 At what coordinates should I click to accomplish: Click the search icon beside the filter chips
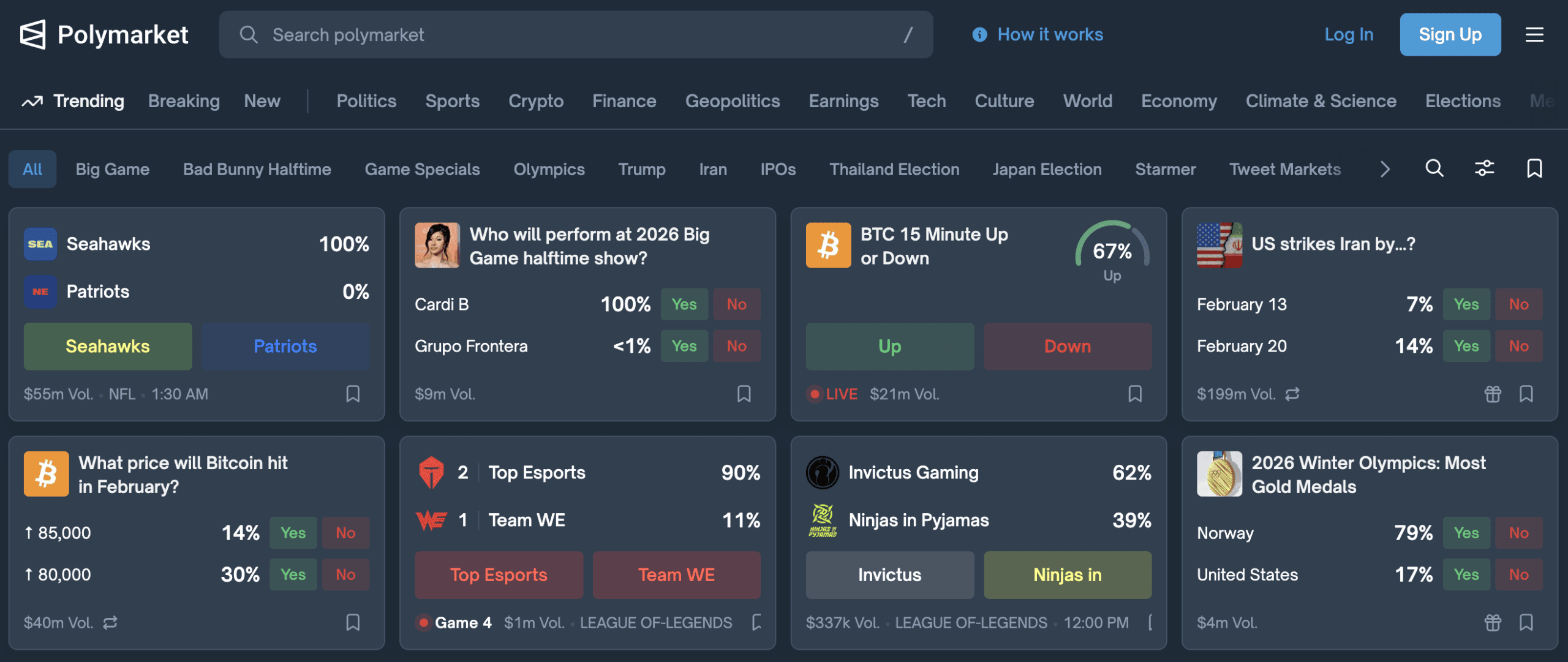click(x=1434, y=168)
